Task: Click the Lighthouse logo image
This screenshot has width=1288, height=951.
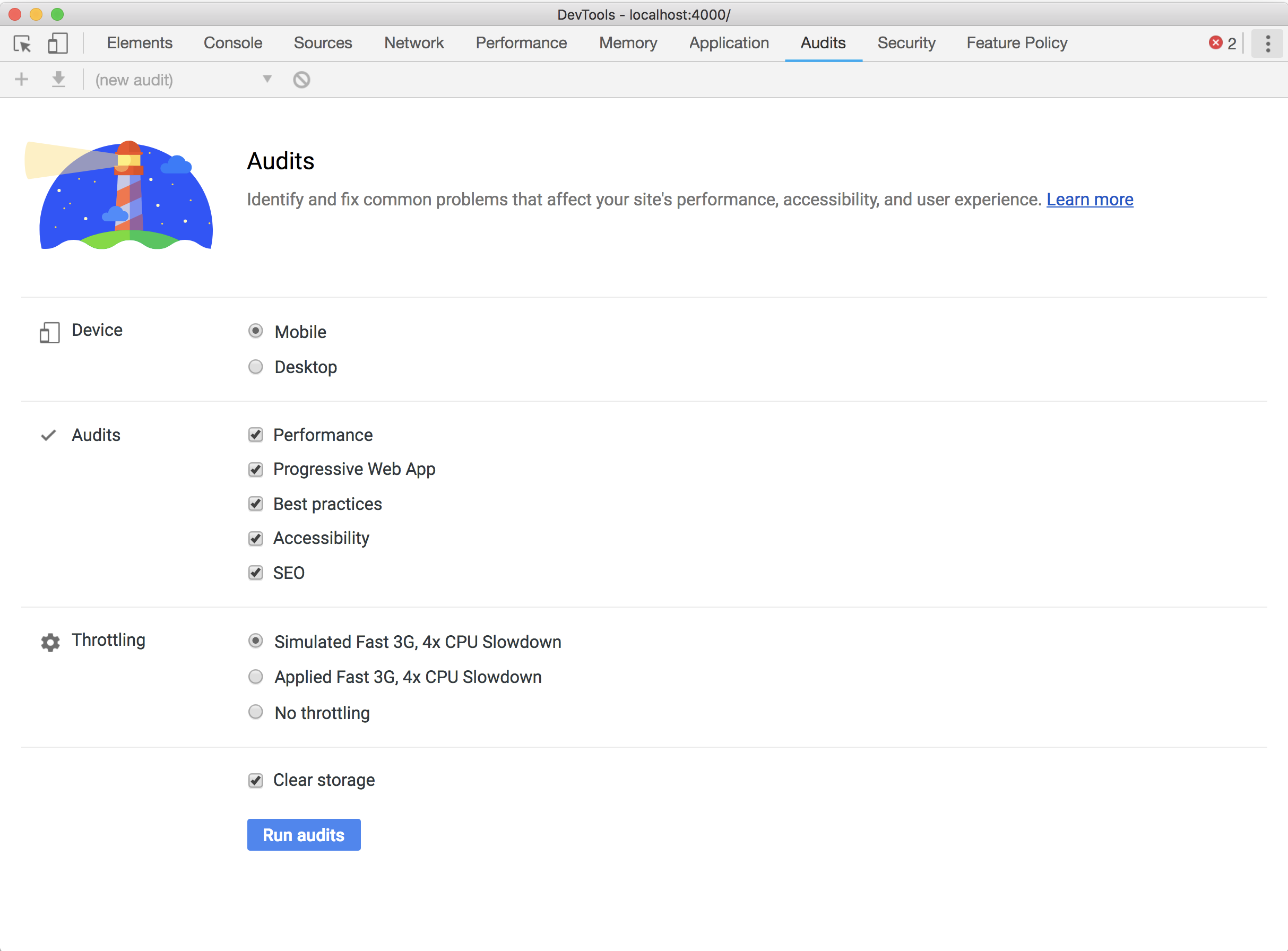Action: [x=119, y=195]
